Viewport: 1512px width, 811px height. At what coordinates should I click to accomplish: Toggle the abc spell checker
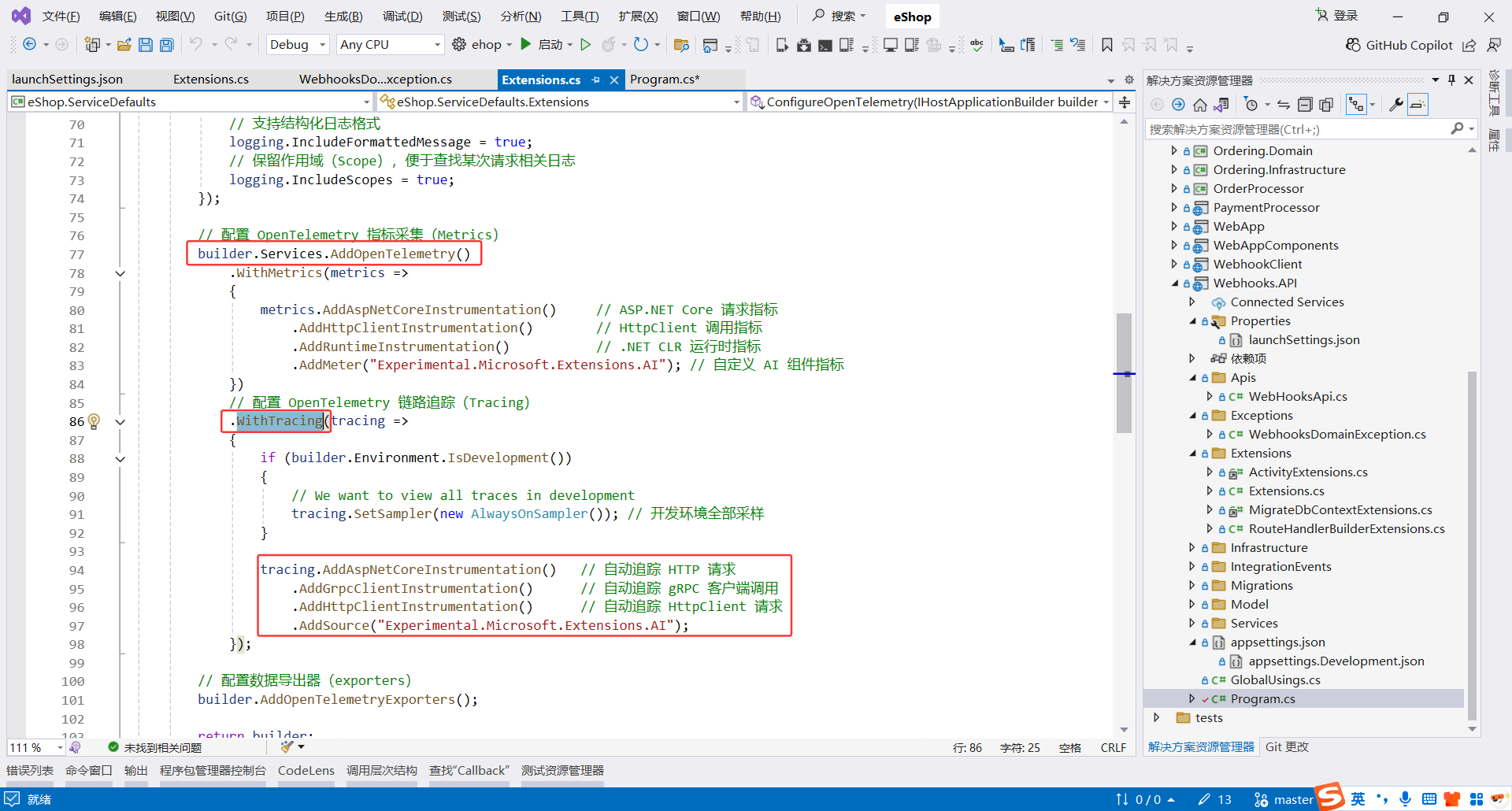click(x=976, y=45)
